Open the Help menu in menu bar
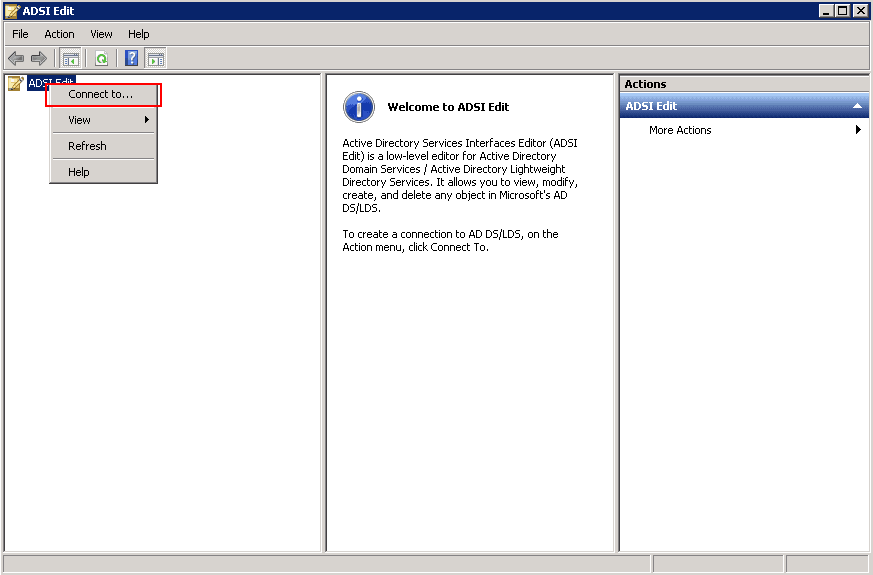The height and width of the screenshot is (575, 873). [139, 34]
